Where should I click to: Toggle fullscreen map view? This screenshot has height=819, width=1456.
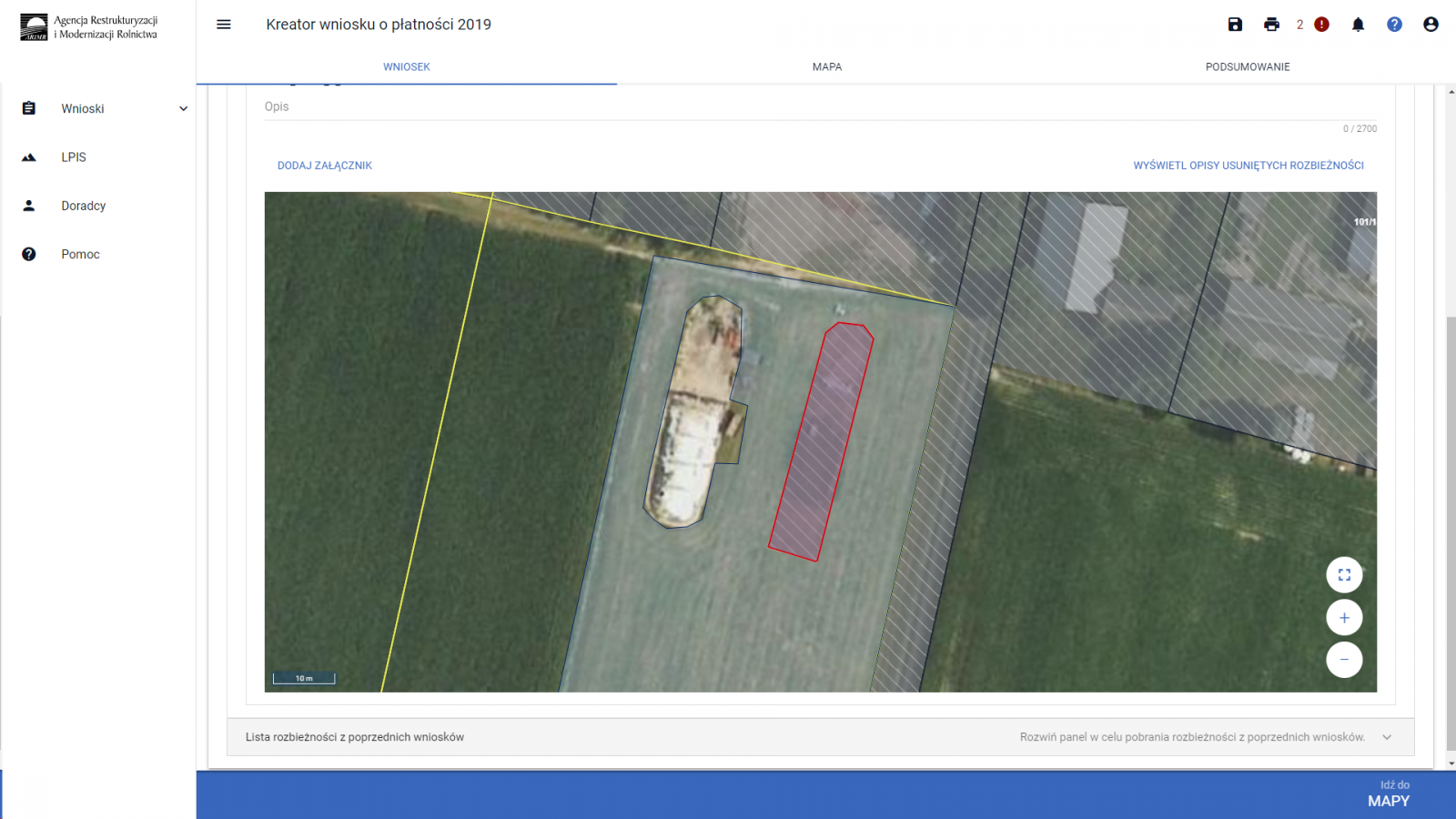[x=1344, y=575]
